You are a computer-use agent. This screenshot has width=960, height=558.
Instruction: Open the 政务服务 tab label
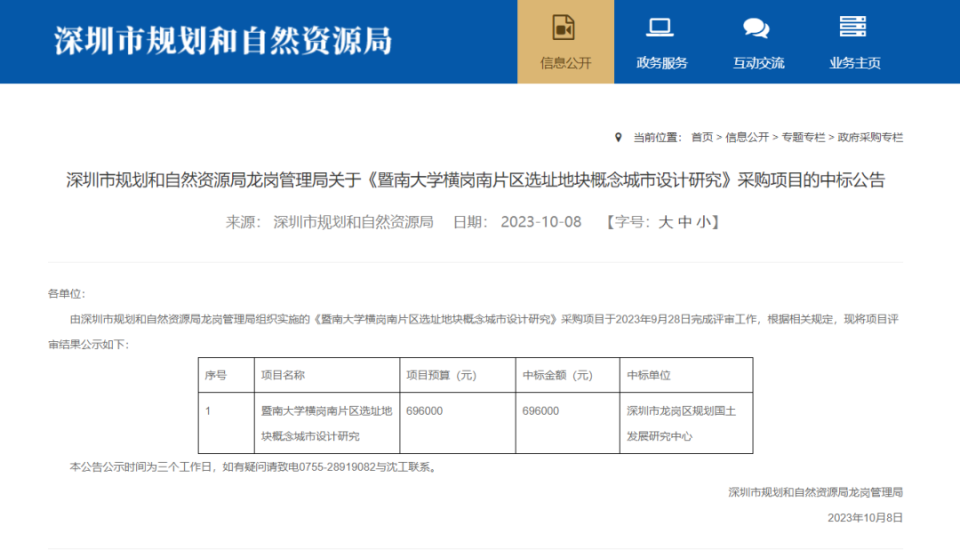click(662, 63)
